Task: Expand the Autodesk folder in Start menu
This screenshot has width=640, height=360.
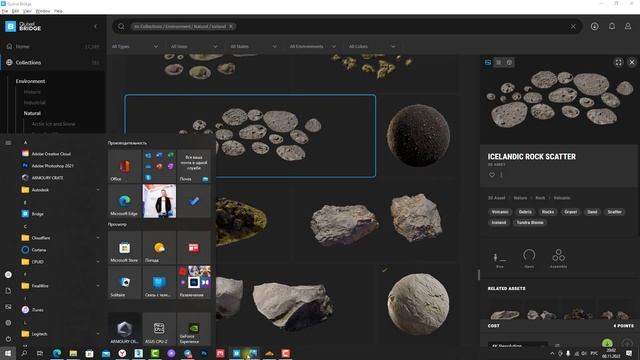Action: (59, 190)
